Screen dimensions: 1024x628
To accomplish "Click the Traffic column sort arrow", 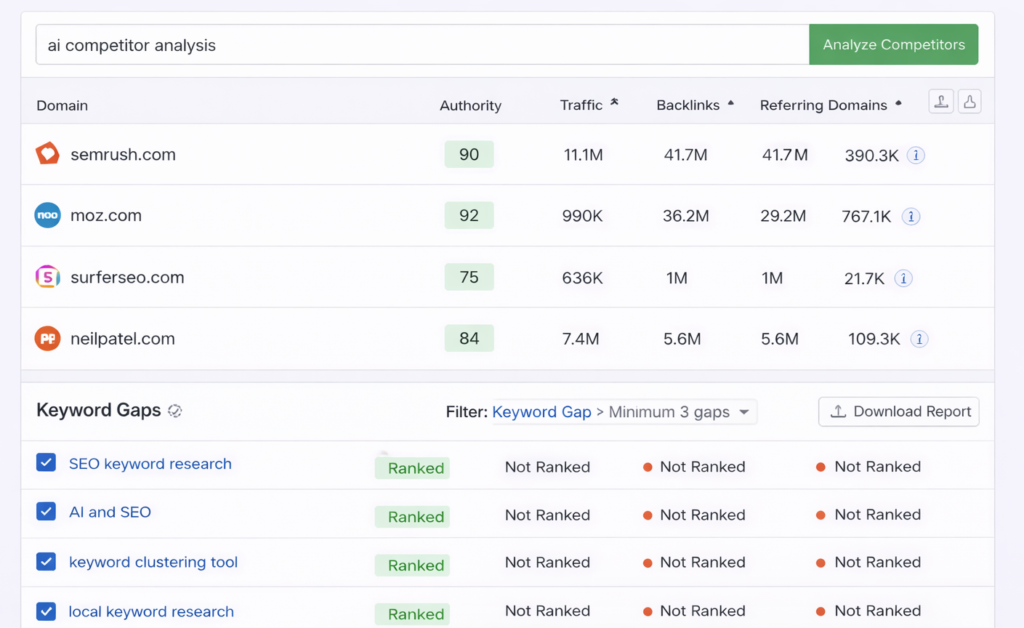I will click(612, 100).
